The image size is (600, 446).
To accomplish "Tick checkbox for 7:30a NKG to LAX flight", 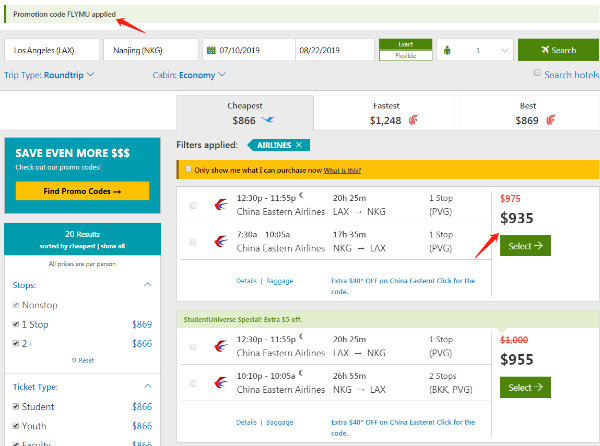I will 193,242.
